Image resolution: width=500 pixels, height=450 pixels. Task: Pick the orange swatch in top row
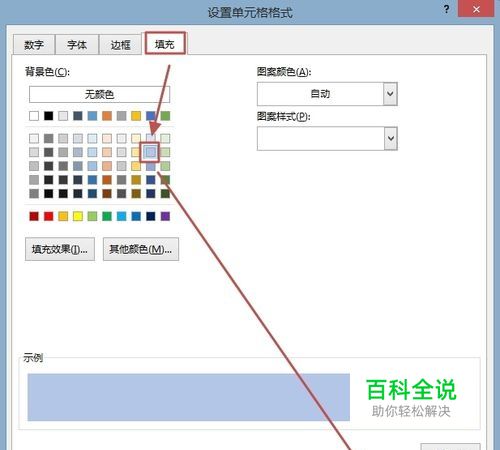coord(107,116)
